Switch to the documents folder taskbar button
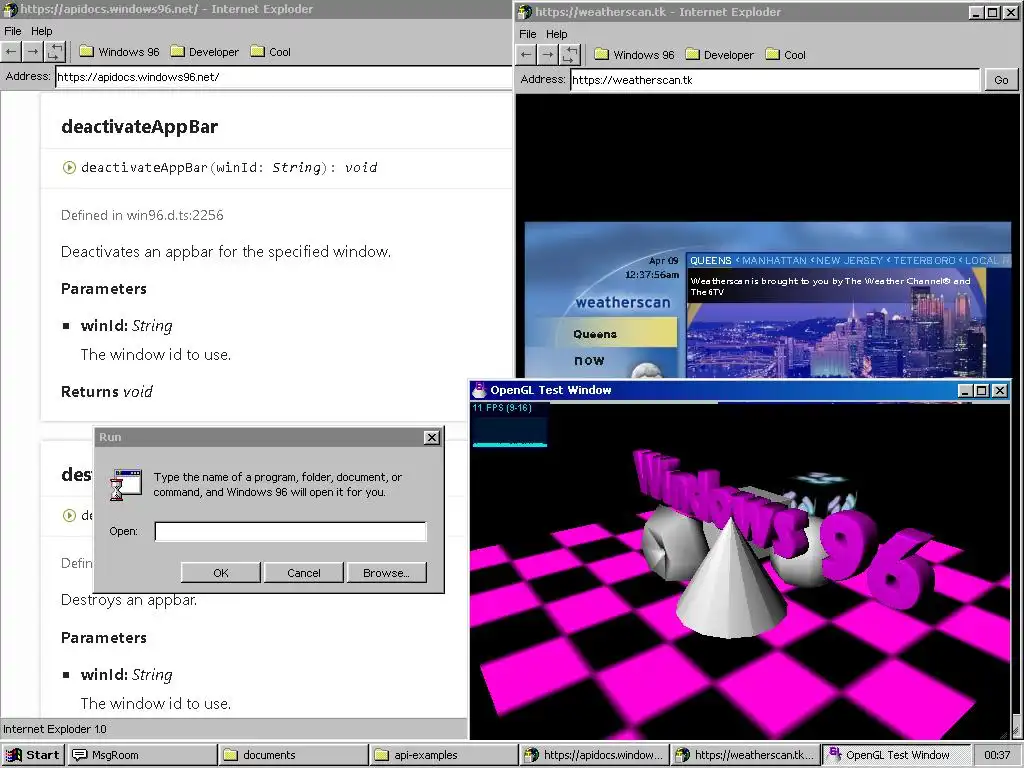 point(293,755)
